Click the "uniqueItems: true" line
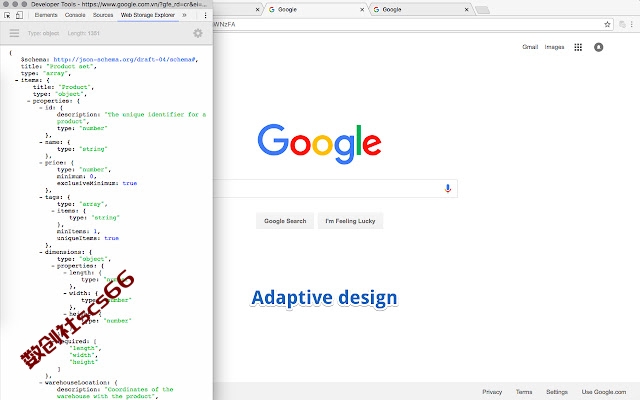The width and height of the screenshot is (640, 400). (x=88, y=238)
